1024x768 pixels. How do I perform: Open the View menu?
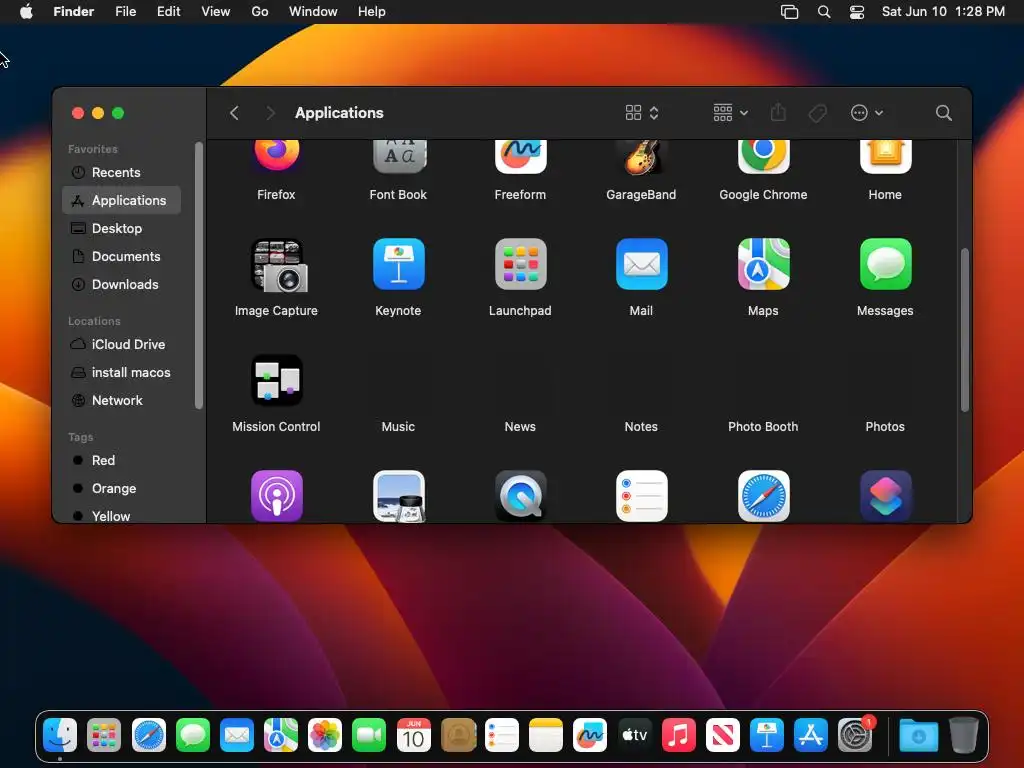click(x=216, y=12)
